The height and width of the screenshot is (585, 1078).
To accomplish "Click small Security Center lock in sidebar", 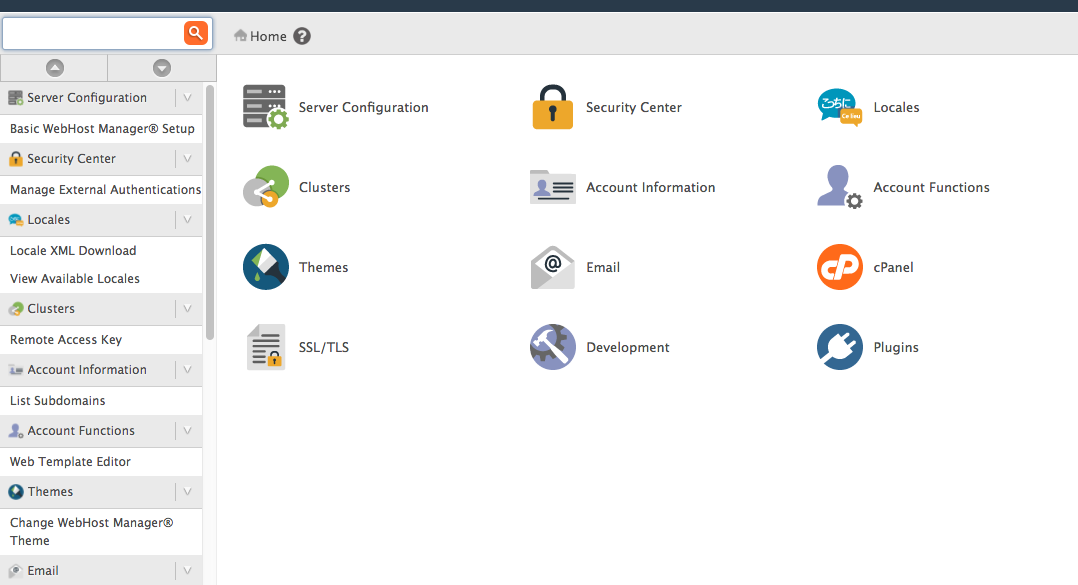I will pos(15,159).
